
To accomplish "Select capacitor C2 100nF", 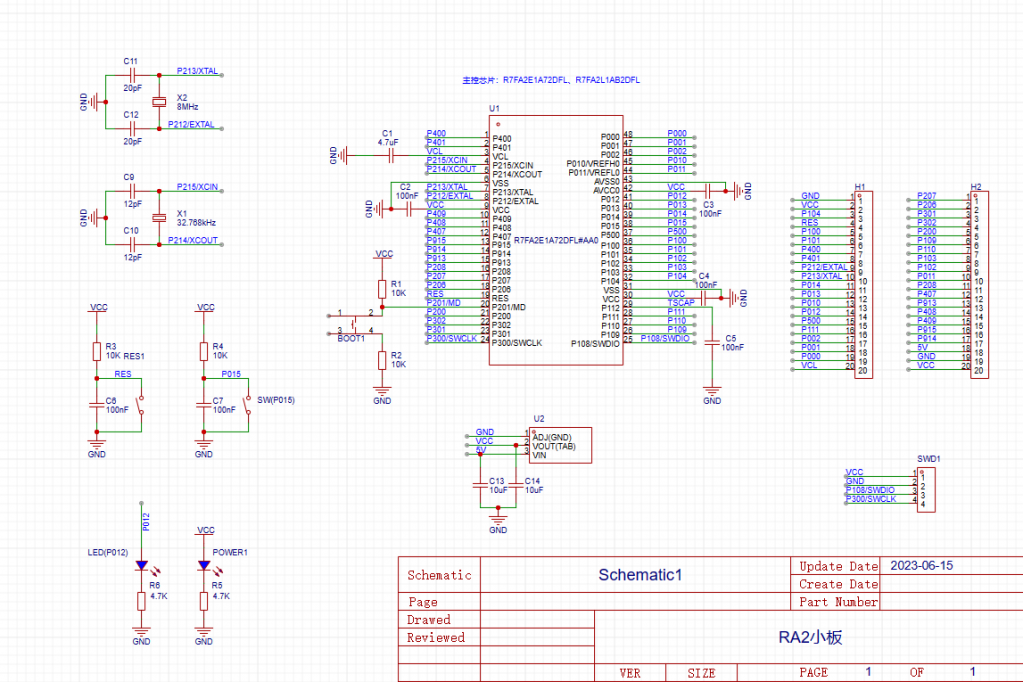I will pos(409,209).
